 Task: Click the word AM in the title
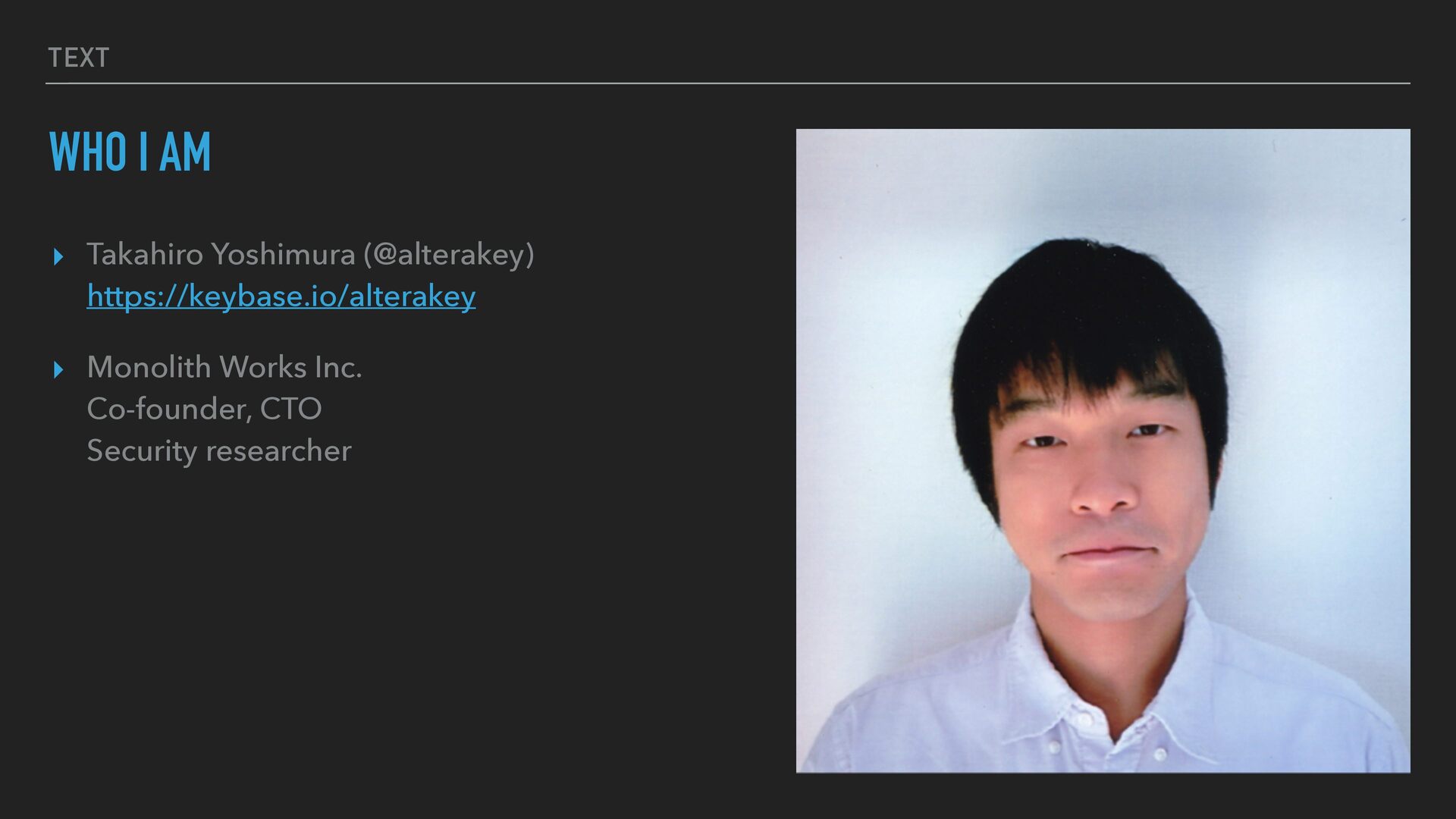pyautogui.click(x=185, y=152)
